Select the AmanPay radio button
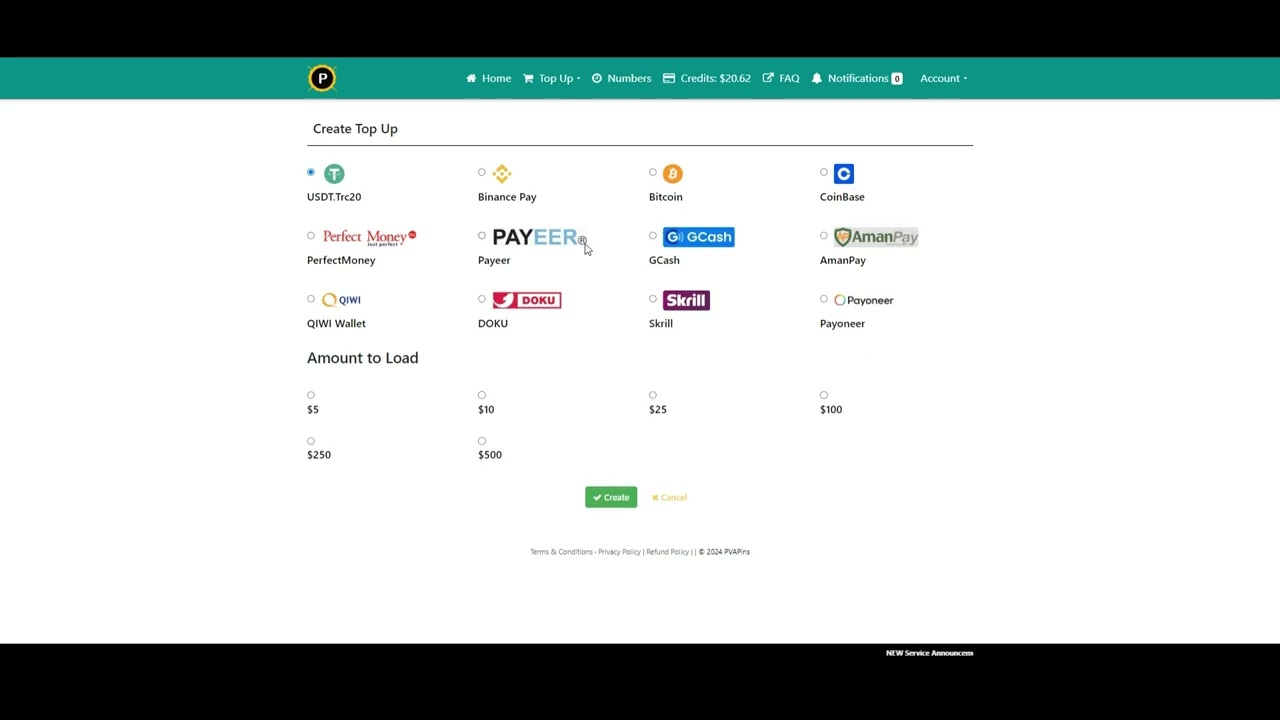 (824, 236)
